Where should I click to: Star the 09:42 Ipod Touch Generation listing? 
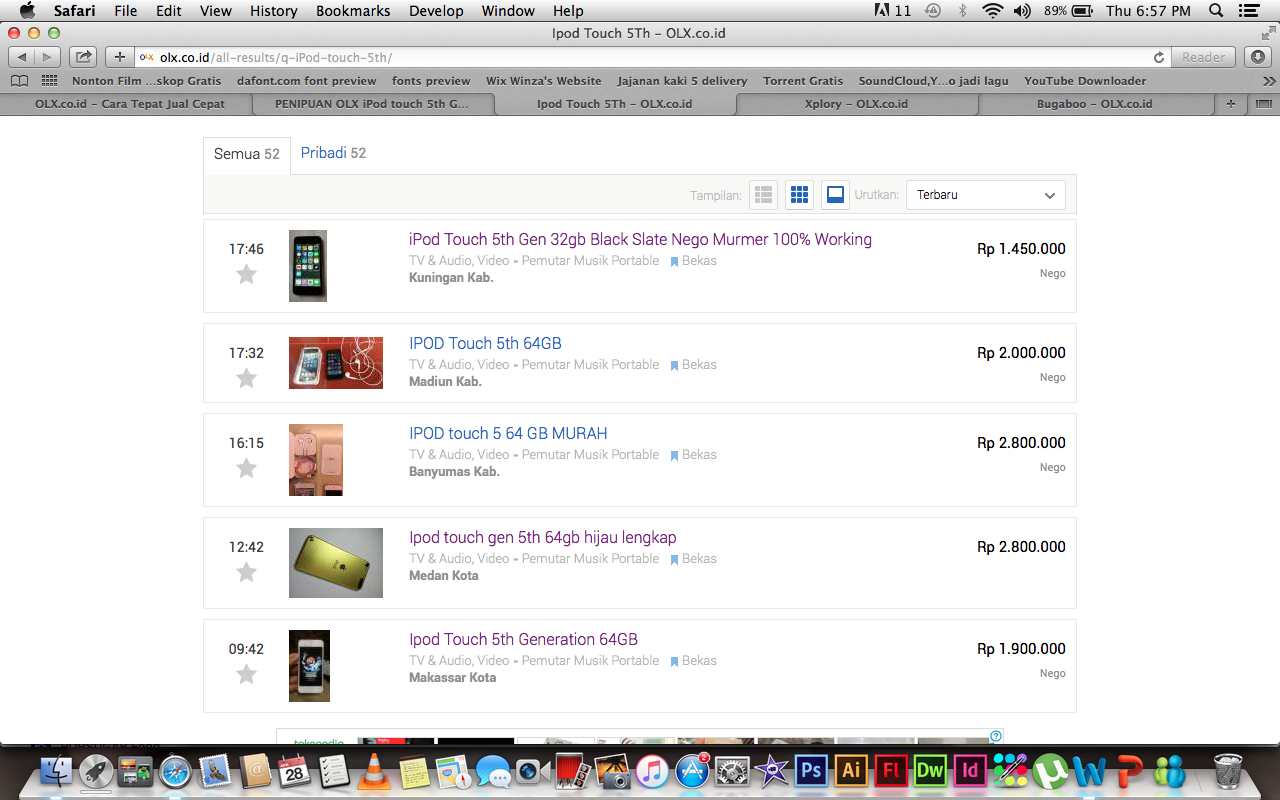246,674
